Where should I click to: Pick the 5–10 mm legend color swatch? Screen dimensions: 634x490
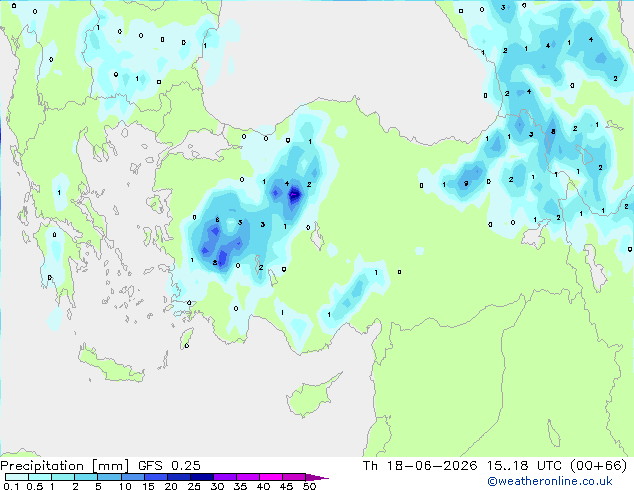(x=109, y=477)
